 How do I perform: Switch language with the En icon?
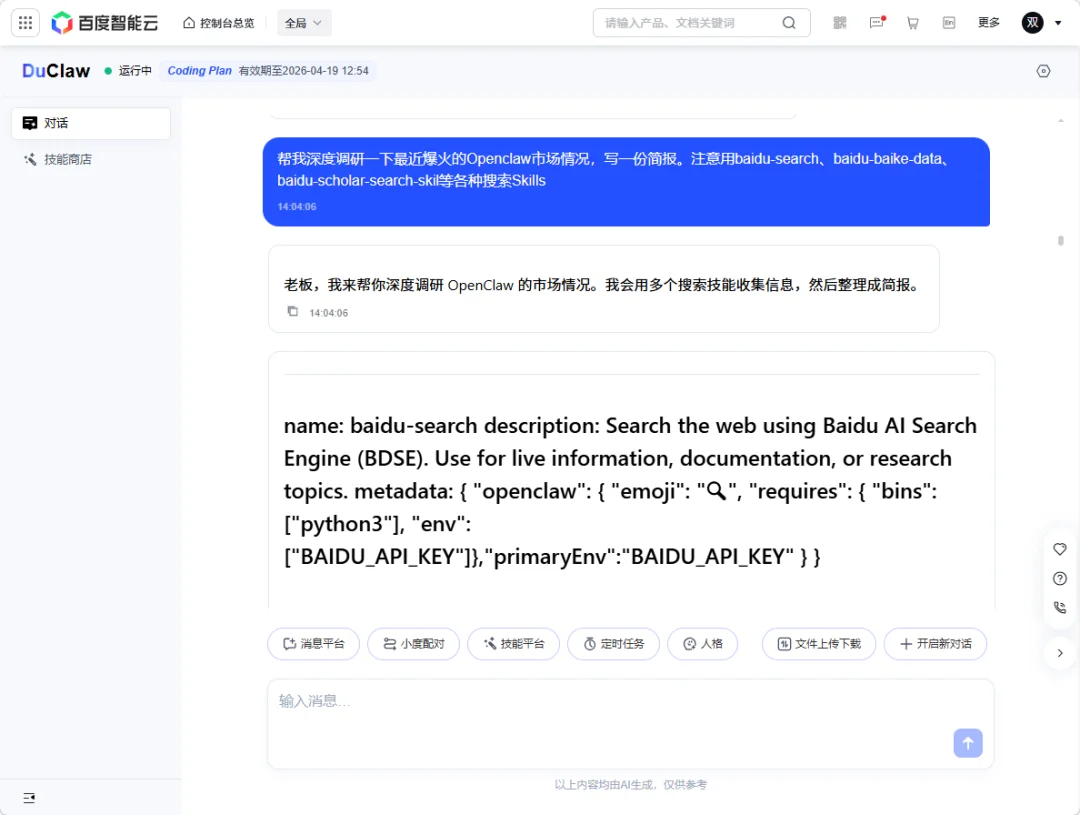pyautogui.click(x=949, y=23)
